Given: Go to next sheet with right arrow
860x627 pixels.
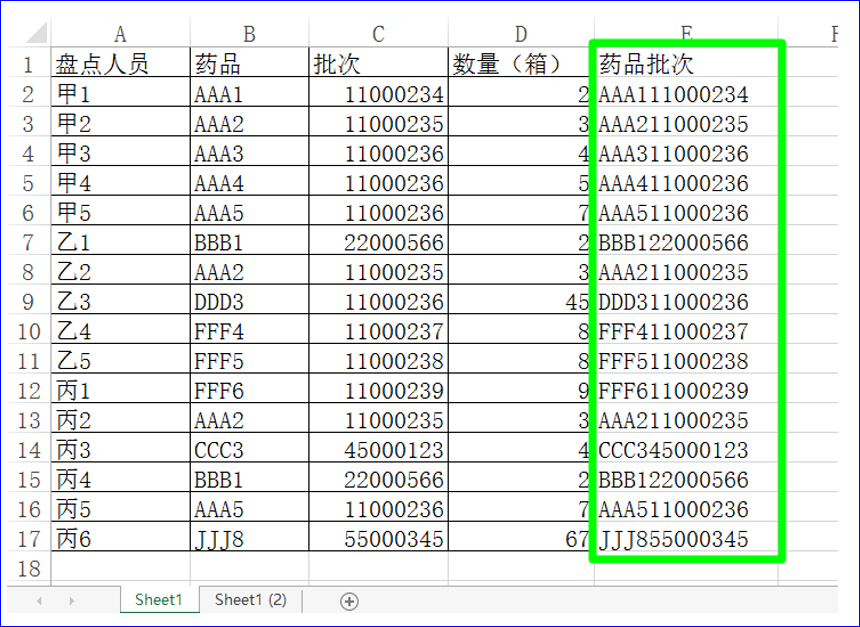Looking at the screenshot, I should click(x=72, y=601).
